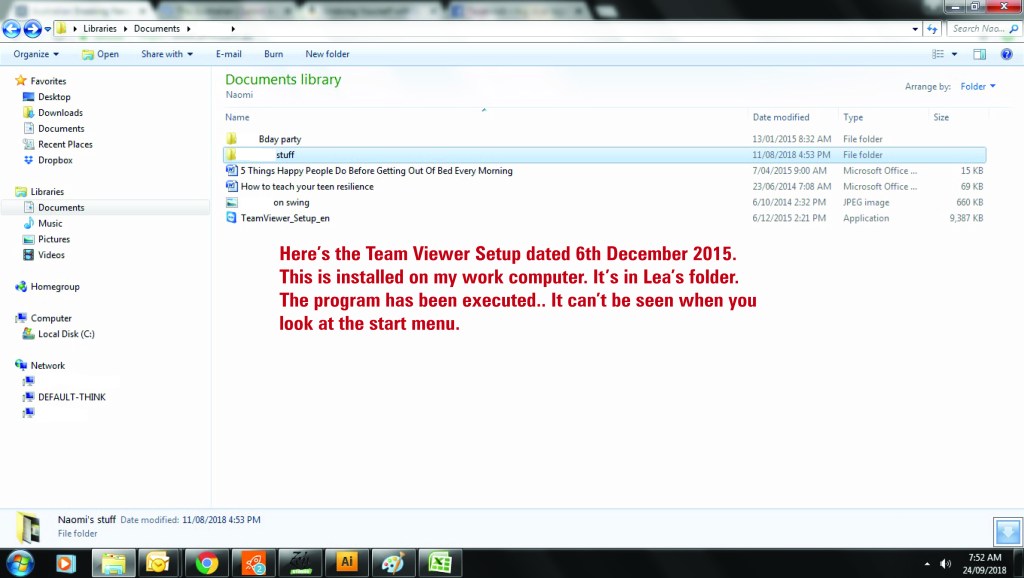Click the Burn toolbar button
This screenshot has width=1024, height=578.
[273, 54]
